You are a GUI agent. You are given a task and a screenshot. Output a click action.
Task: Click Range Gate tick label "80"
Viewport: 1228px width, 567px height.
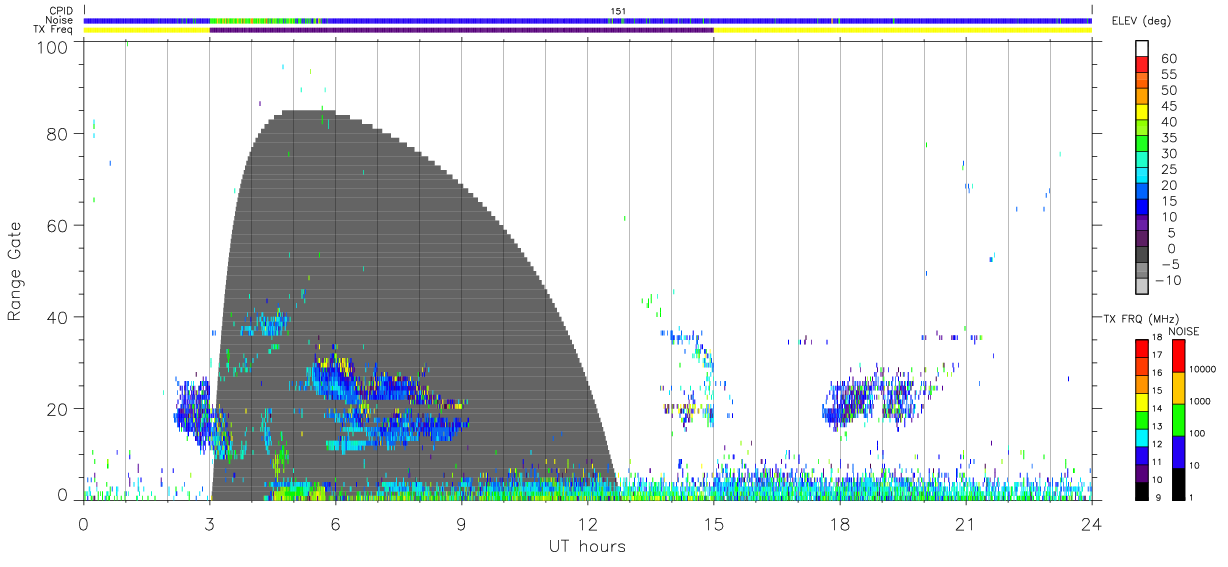pyautogui.click(x=60, y=133)
